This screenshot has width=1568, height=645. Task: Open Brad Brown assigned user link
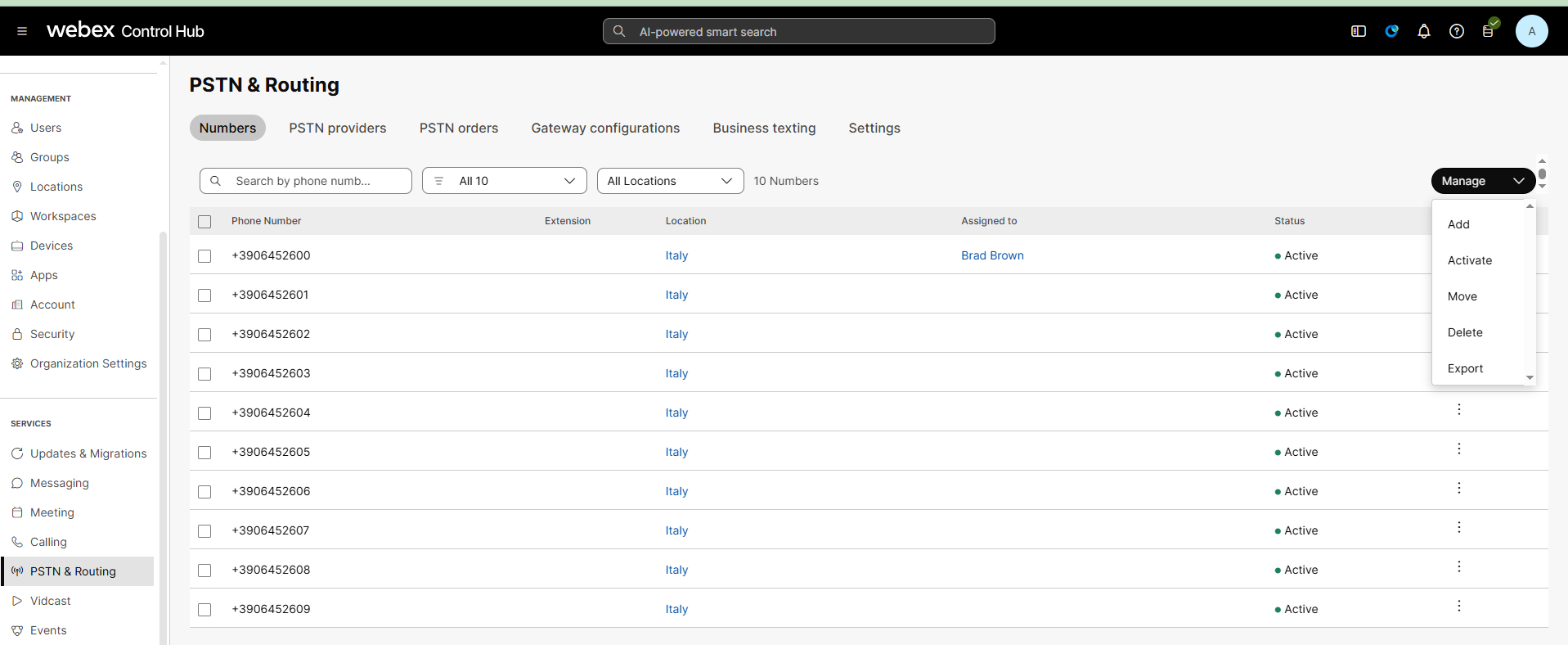coord(991,255)
